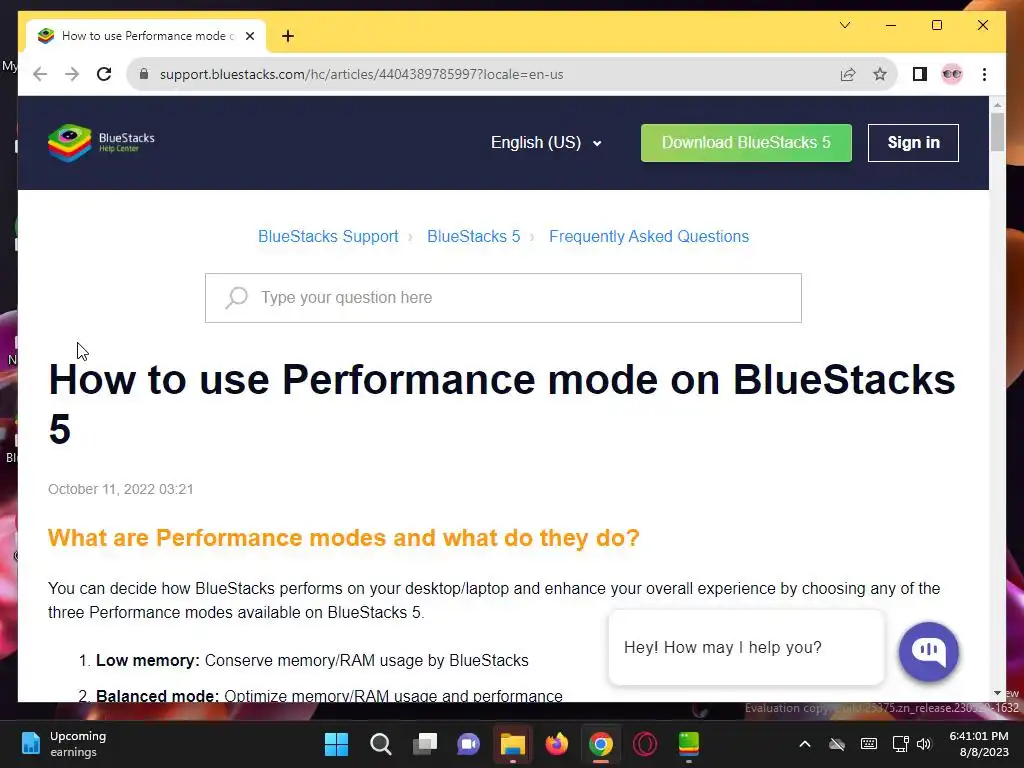Click the Low memory list item text
Image resolution: width=1024 pixels, height=768 pixels.
click(312, 660)
